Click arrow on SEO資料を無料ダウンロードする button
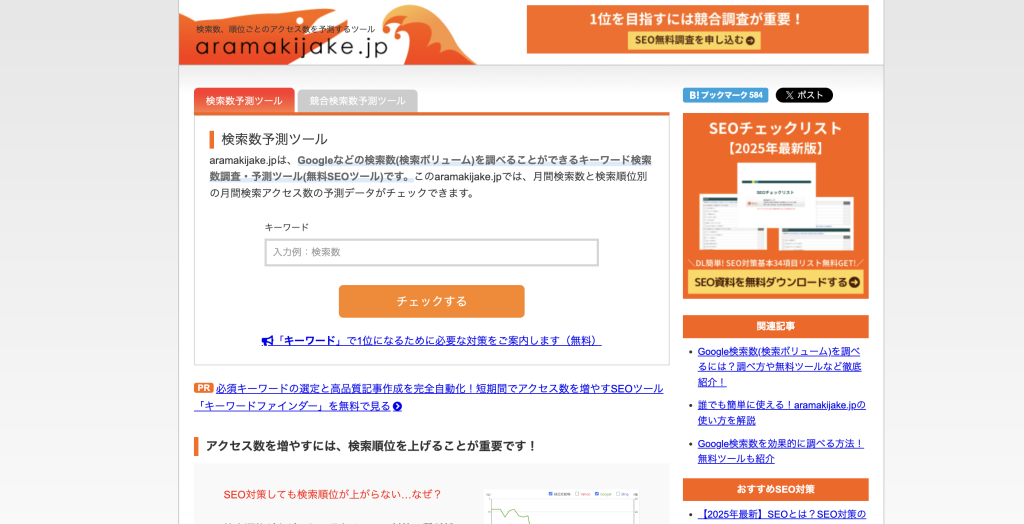1024x524 pixels. (854, 283)
